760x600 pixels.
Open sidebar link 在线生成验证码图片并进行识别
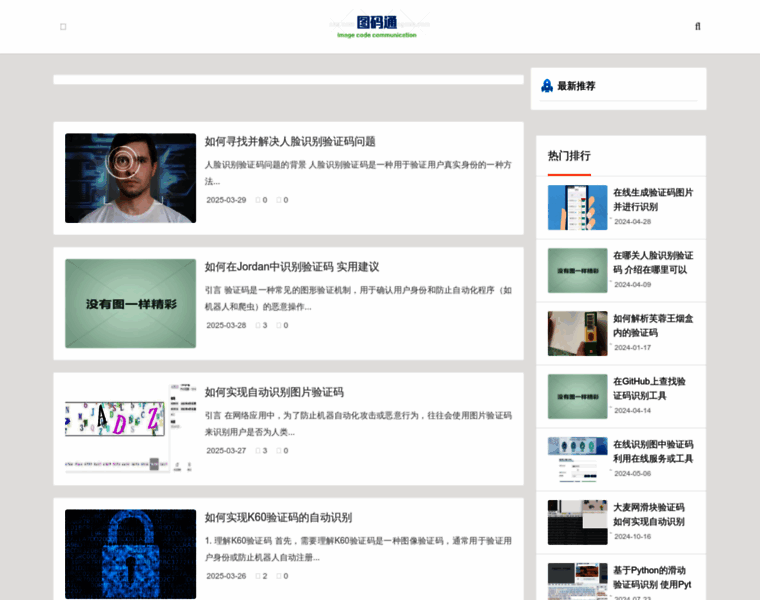click(652, 199)
